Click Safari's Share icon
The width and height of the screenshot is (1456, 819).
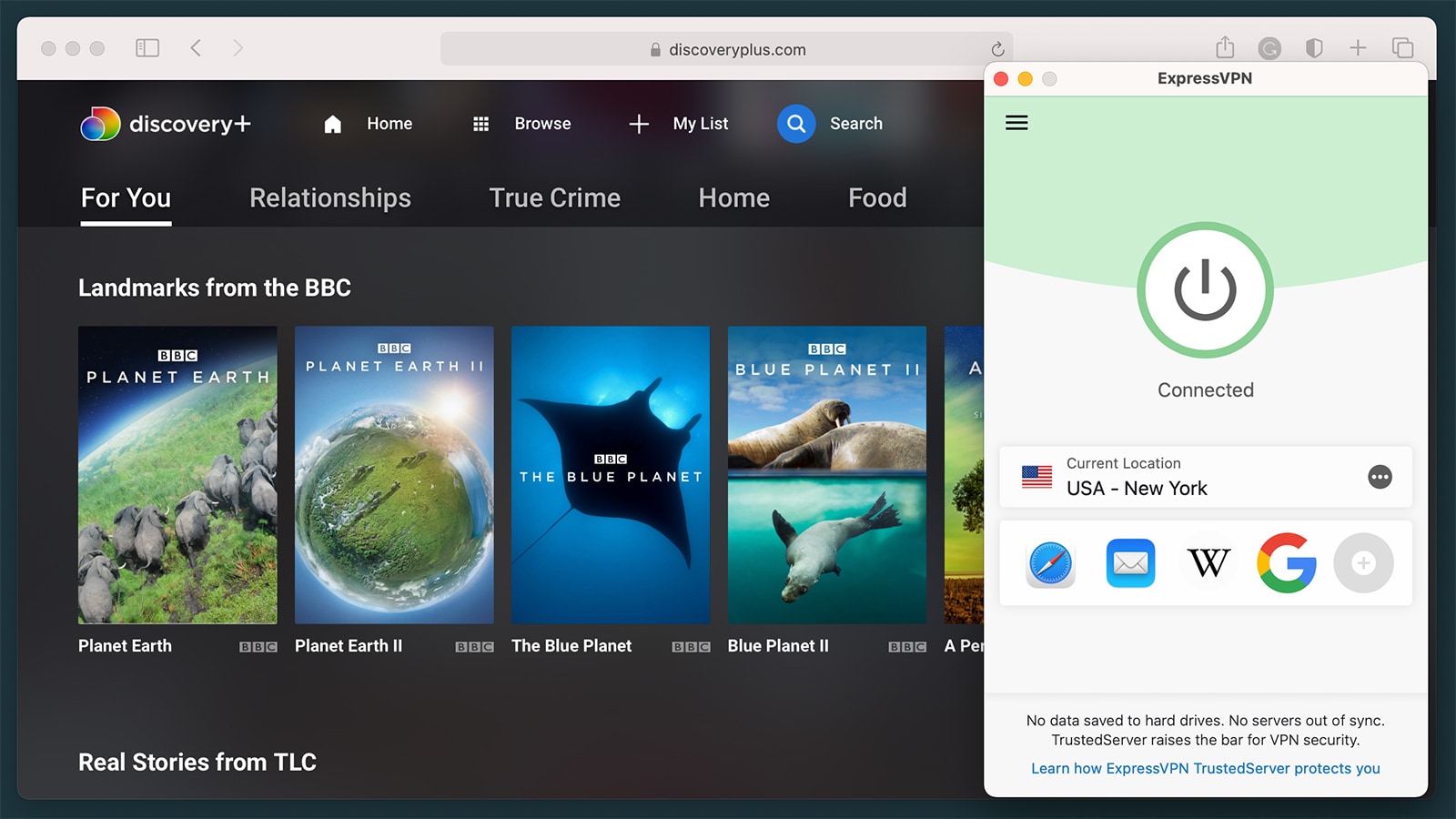(1225, 46)
